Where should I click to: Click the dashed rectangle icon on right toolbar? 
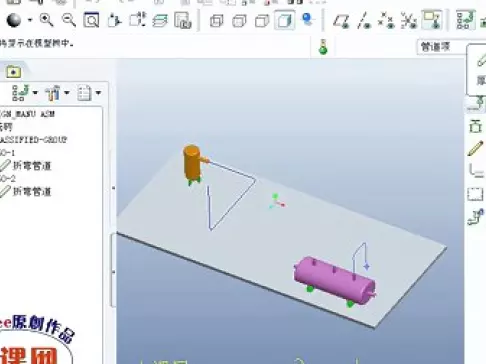tap(475, 194)
